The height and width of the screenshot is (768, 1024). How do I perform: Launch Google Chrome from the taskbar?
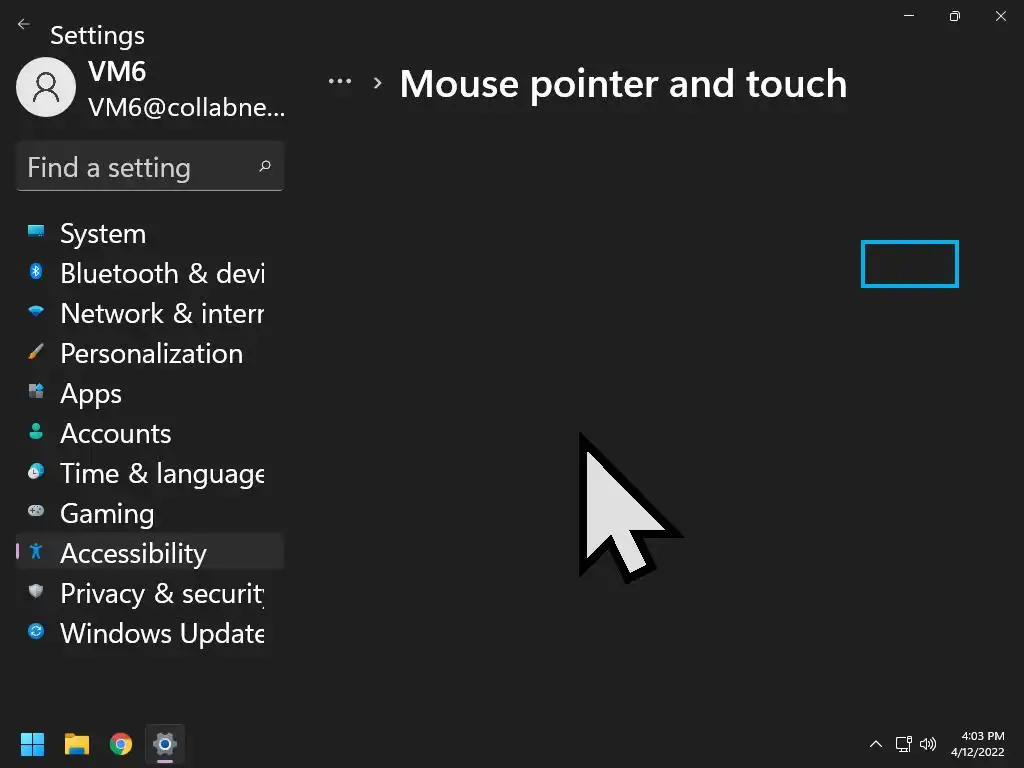pyautogui.click(x=121, y=744)
